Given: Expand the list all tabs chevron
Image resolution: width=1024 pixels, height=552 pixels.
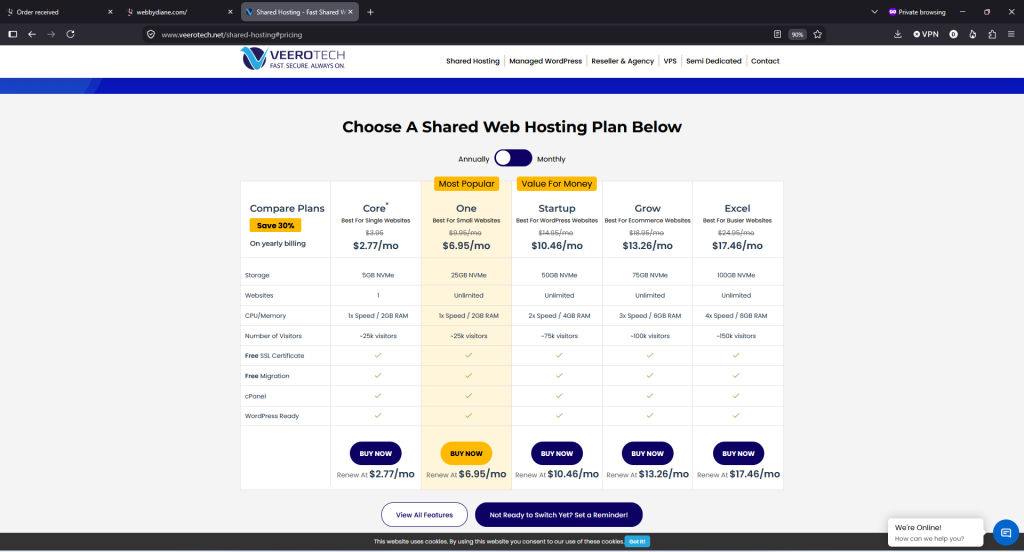Looking at the screenshot, I should pyautogui.click(x=874, y=12).
